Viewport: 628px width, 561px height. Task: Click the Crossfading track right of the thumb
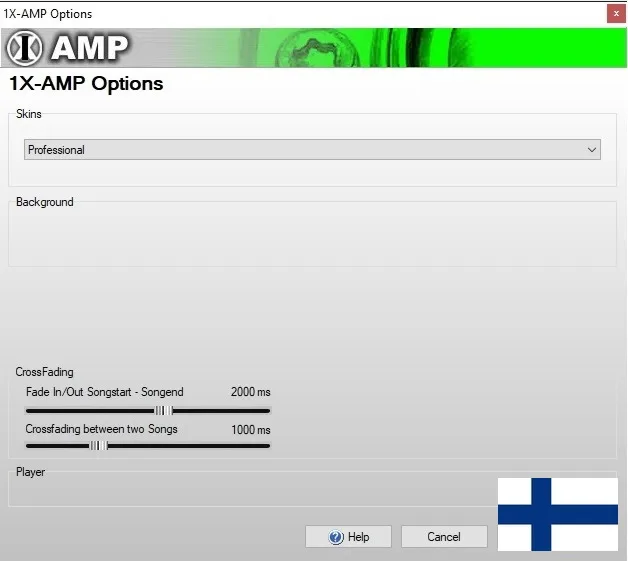coord(190,446)
